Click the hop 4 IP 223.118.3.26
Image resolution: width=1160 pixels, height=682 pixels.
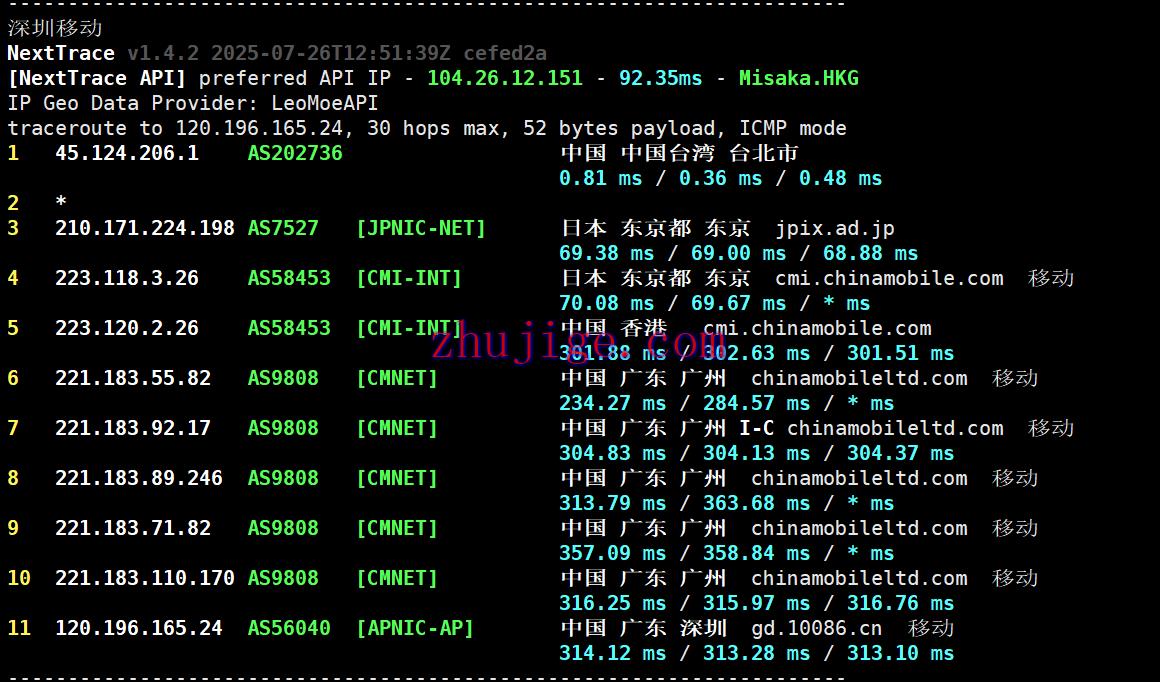[x=127, y=278]
